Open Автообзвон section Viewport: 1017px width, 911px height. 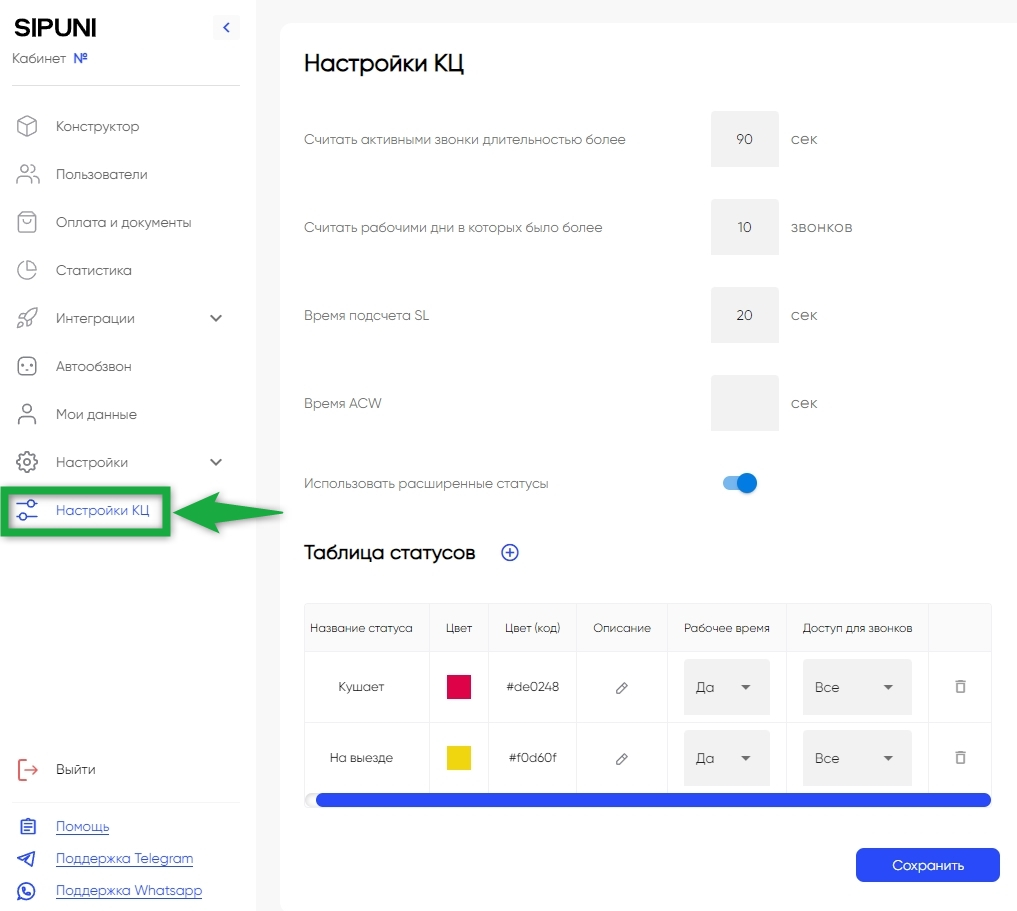click(93, 366)
